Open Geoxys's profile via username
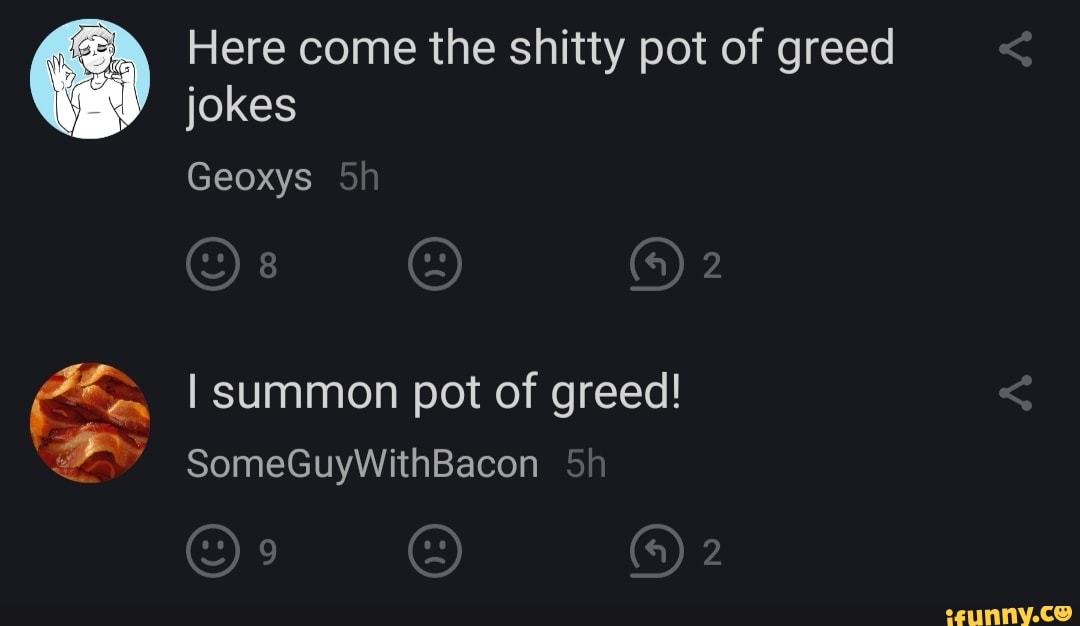Image resolution: width=1080 pixels, height=626 pixels. [x=247, y=176]
